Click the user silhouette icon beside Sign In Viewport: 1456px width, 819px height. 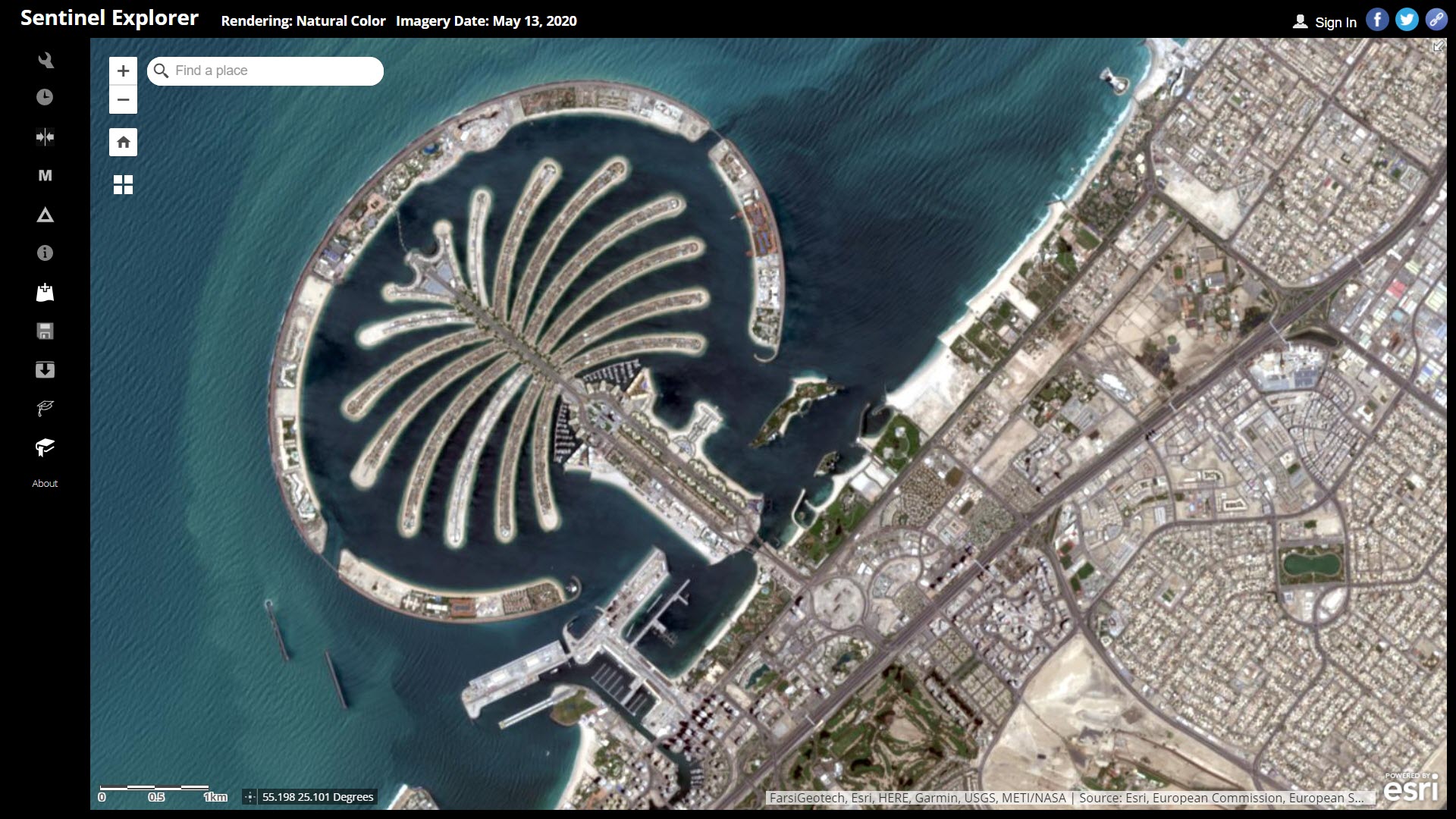pos(1300,22)
